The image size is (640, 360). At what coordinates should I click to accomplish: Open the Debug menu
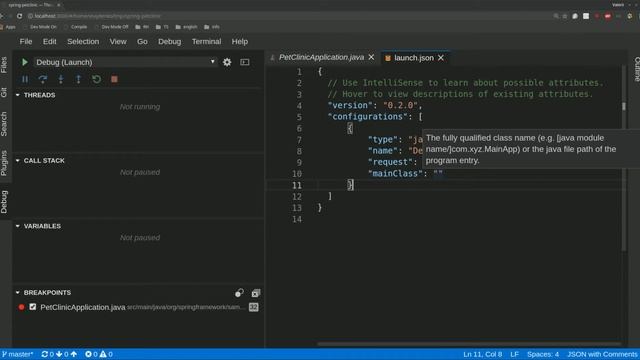click(169, 42)
